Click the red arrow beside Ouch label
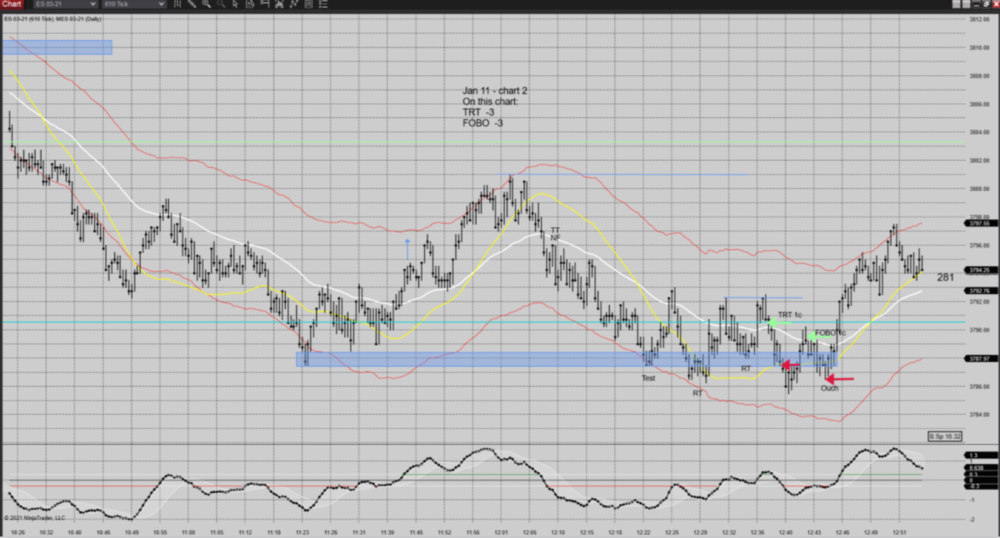 (840, 379)
